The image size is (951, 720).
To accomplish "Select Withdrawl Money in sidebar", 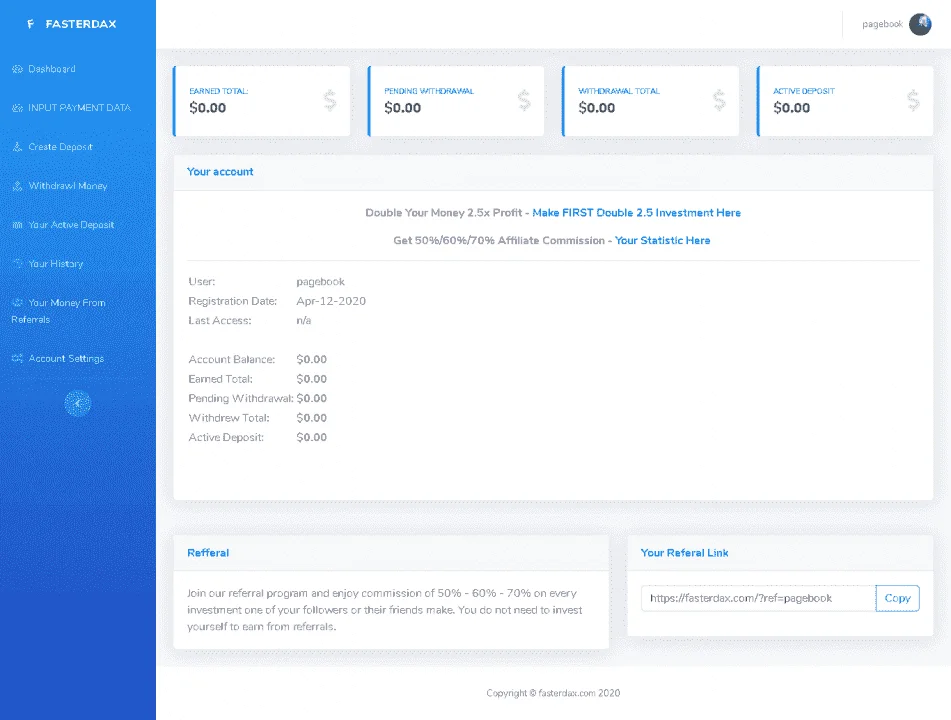I will (x=68, y=186).
